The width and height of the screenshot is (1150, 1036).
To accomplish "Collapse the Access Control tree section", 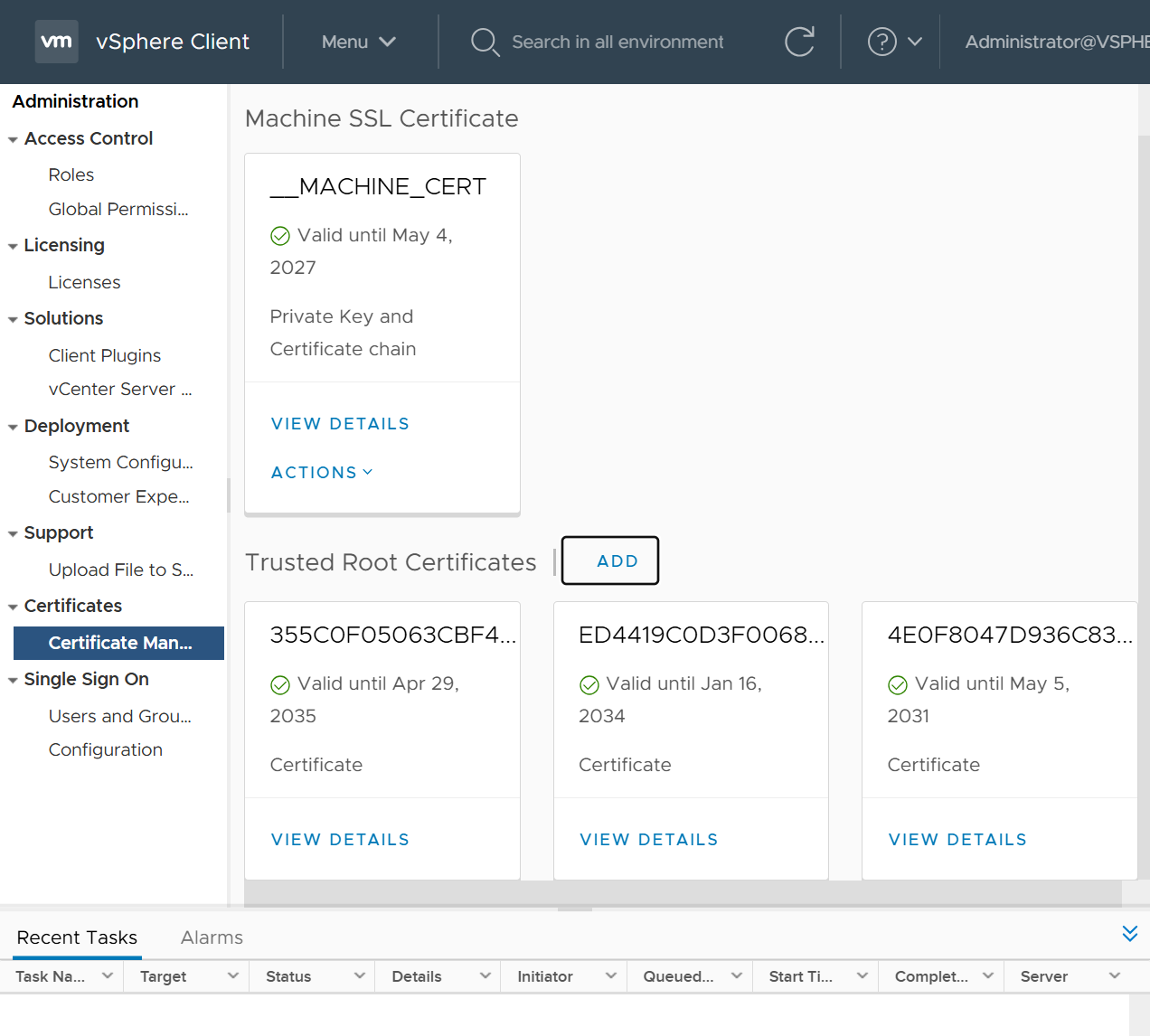I will (13, 140).
